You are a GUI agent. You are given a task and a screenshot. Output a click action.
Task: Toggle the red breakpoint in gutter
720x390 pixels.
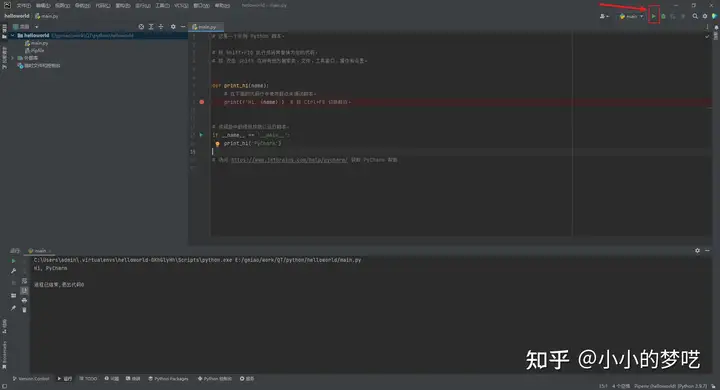point(202,102)
